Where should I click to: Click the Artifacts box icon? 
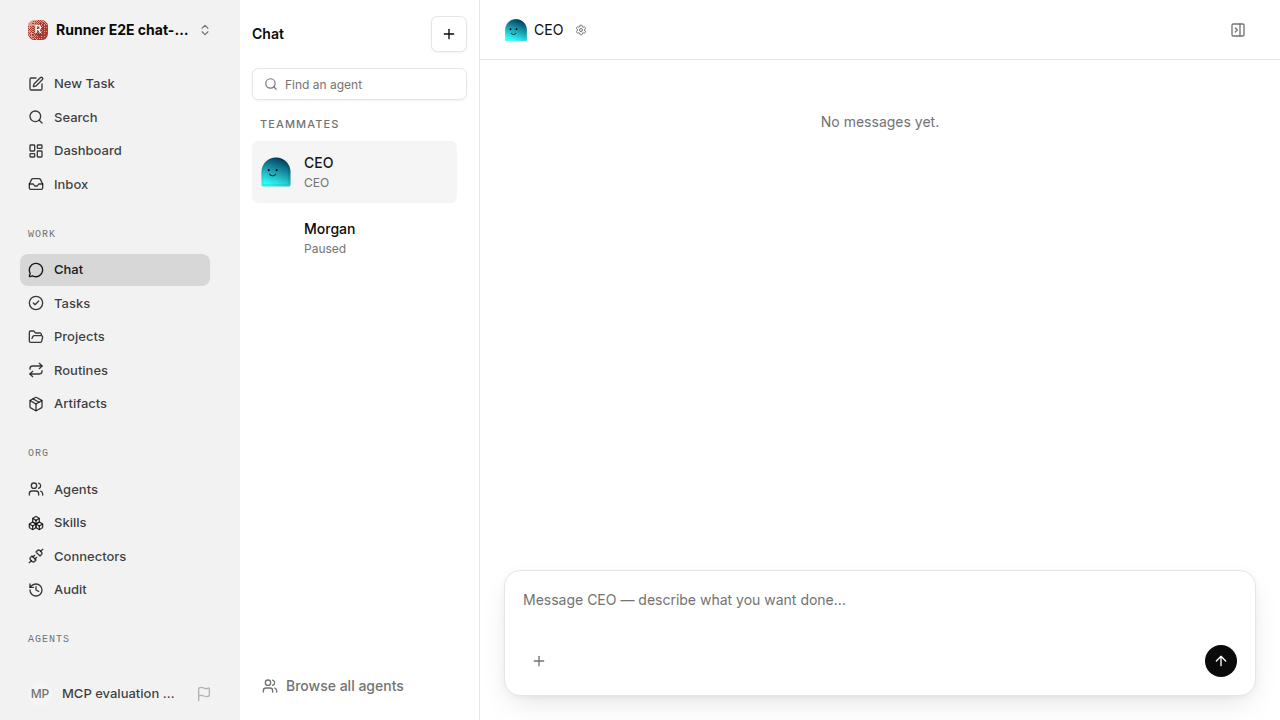[36, 404]
